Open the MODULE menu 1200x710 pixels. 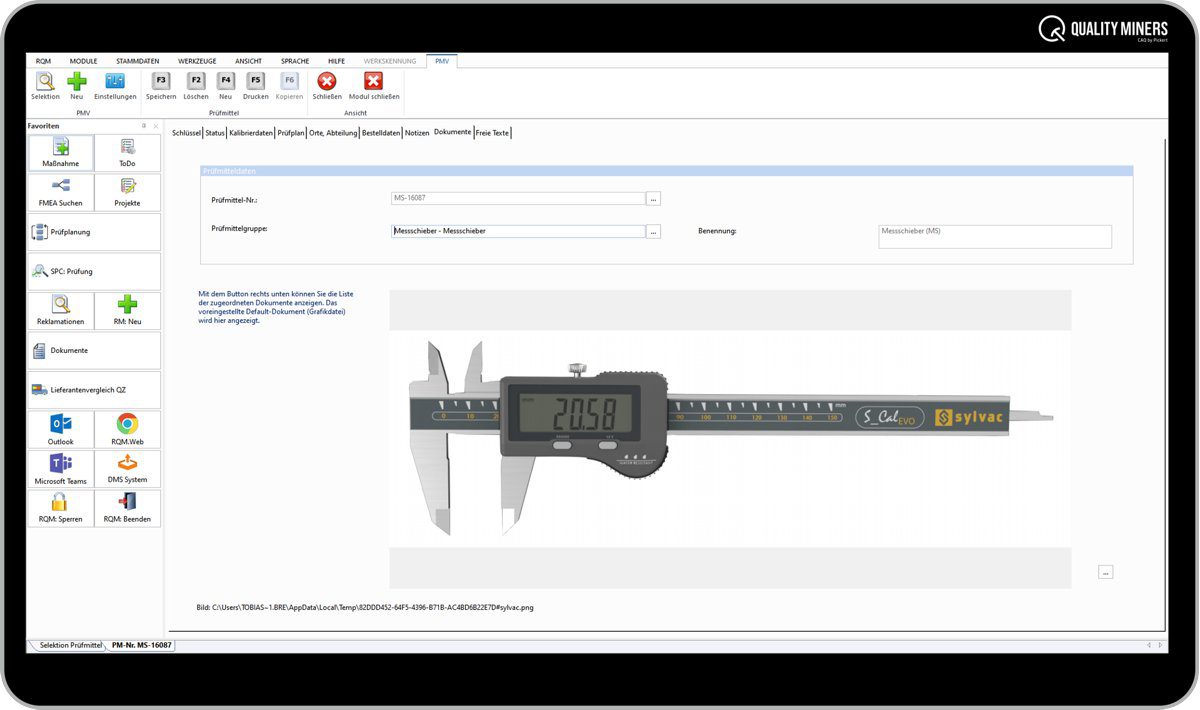83,61
